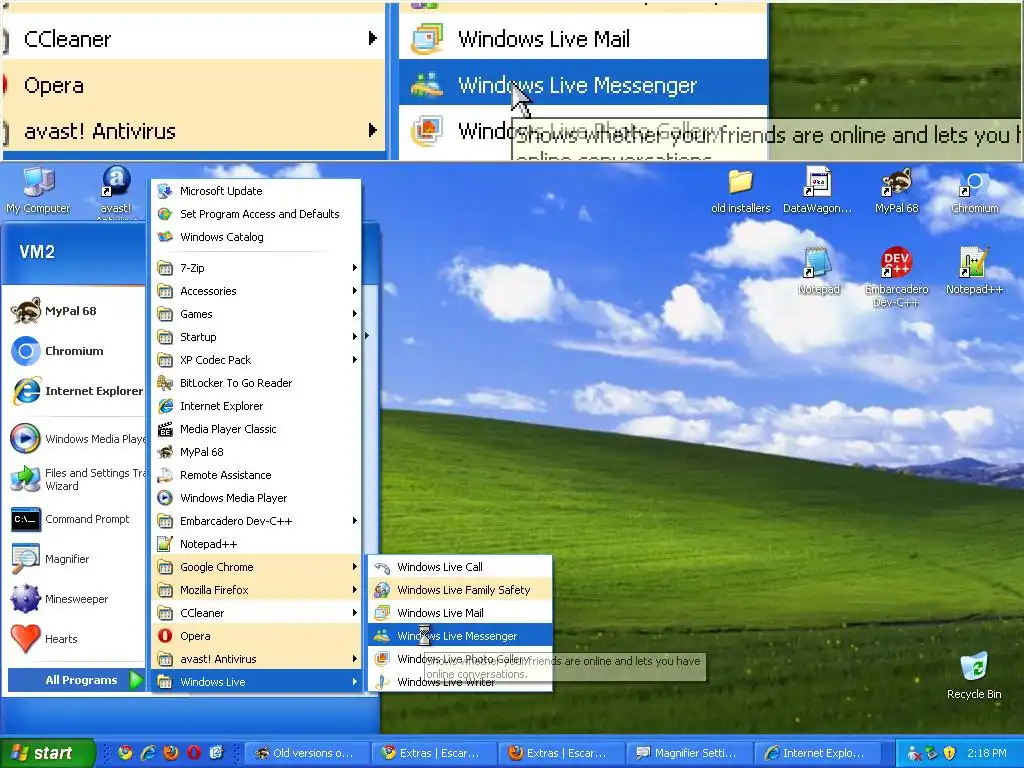
Task: Select Windows Live folder in All Programs
Action: tap(257, 682)
